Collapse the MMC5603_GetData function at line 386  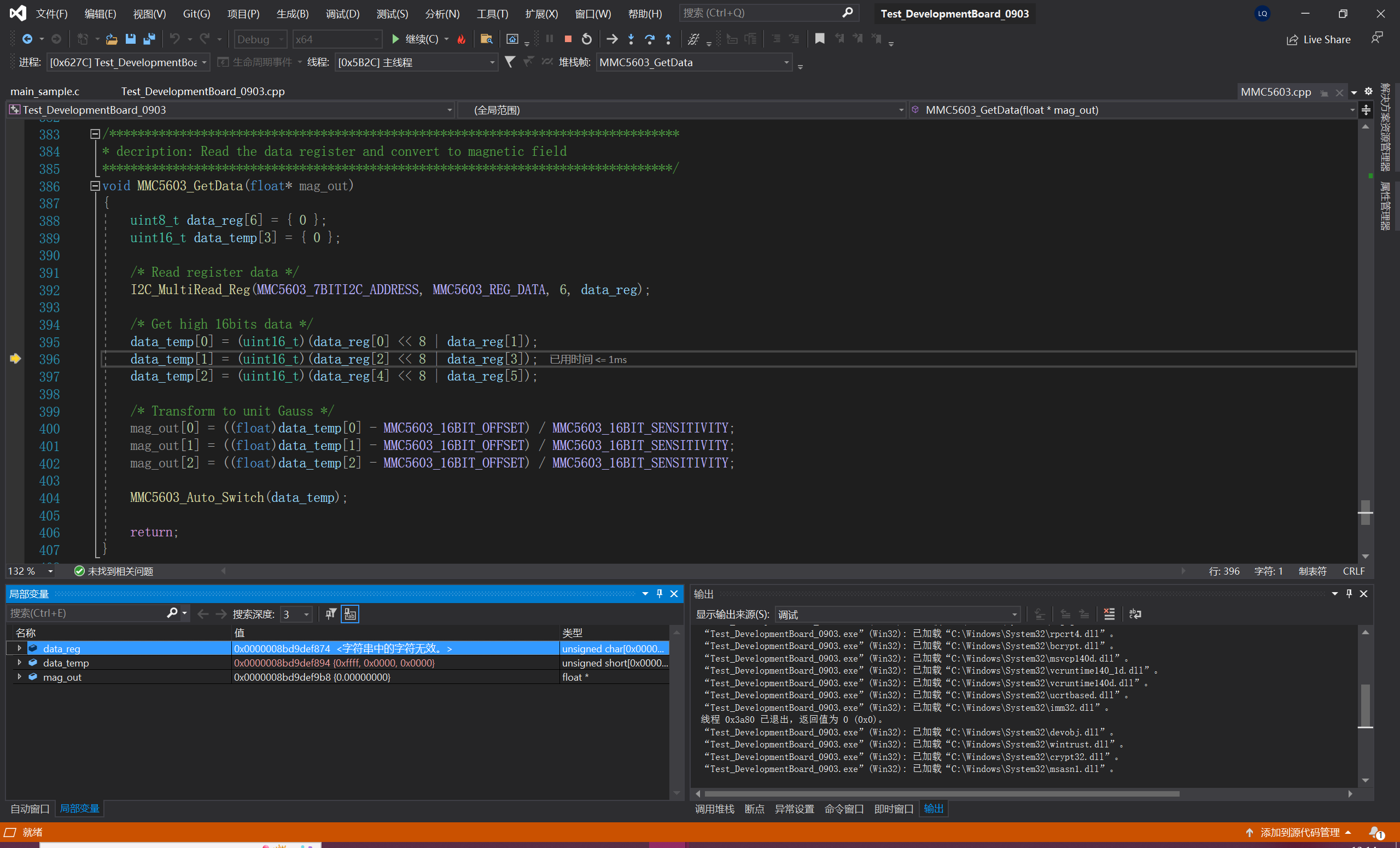(95, 186)
